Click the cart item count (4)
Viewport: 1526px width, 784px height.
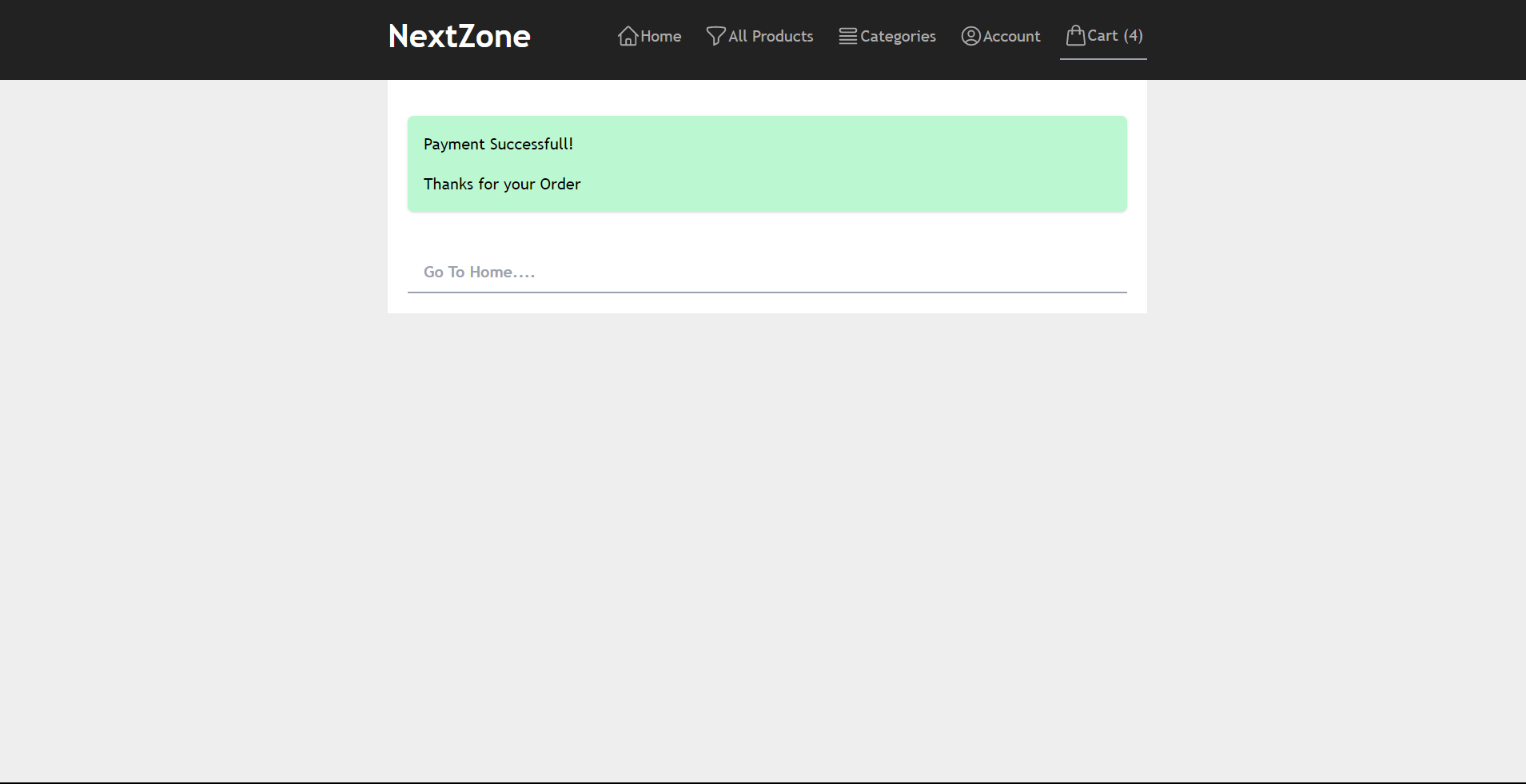point(1134,35)
